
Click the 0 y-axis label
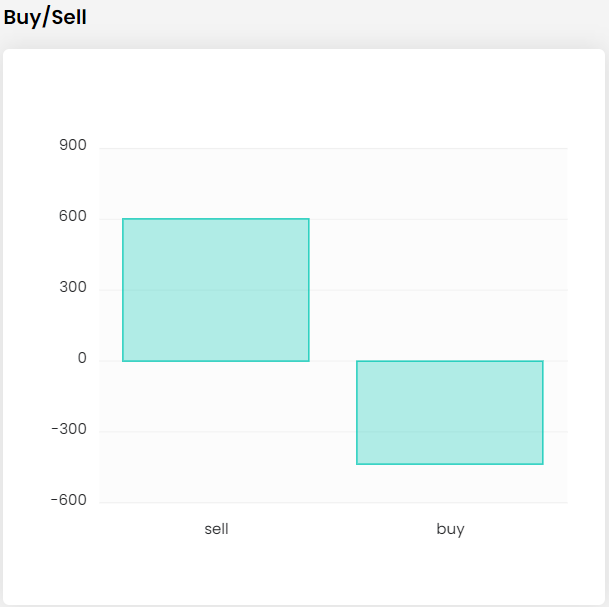[82, 359]
